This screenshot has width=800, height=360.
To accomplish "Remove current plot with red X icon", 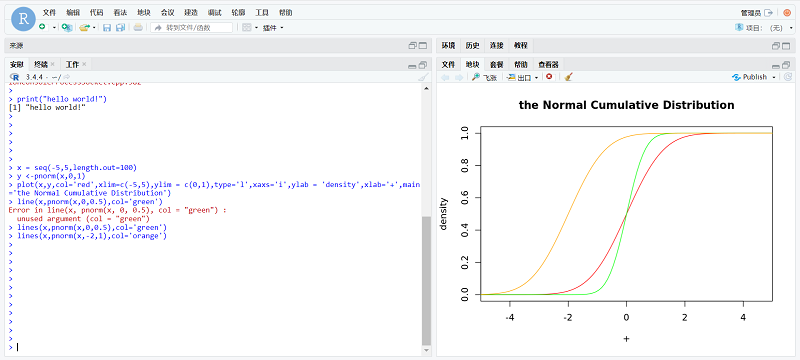I will point(549,76).
